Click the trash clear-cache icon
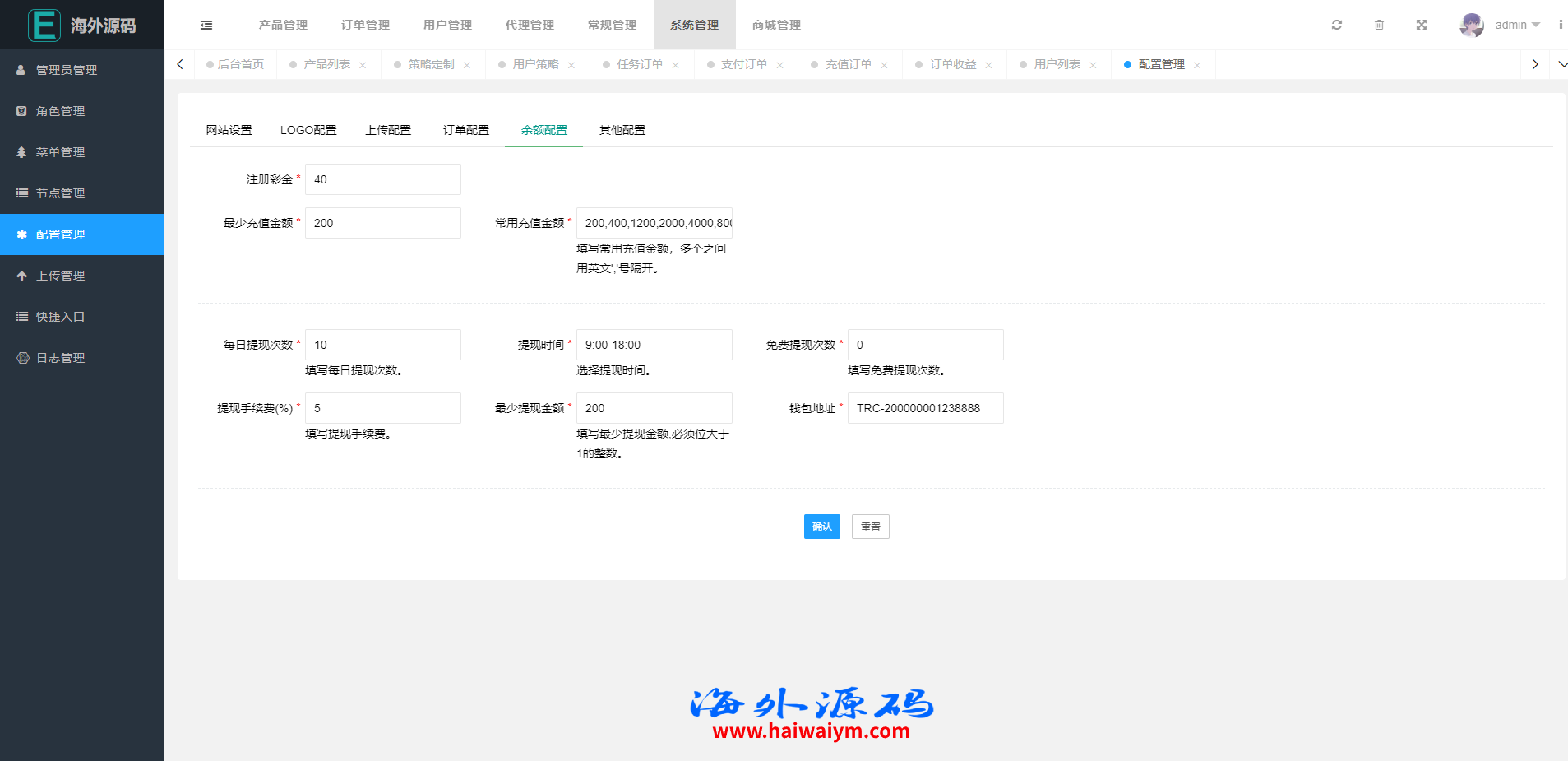 1379,25
